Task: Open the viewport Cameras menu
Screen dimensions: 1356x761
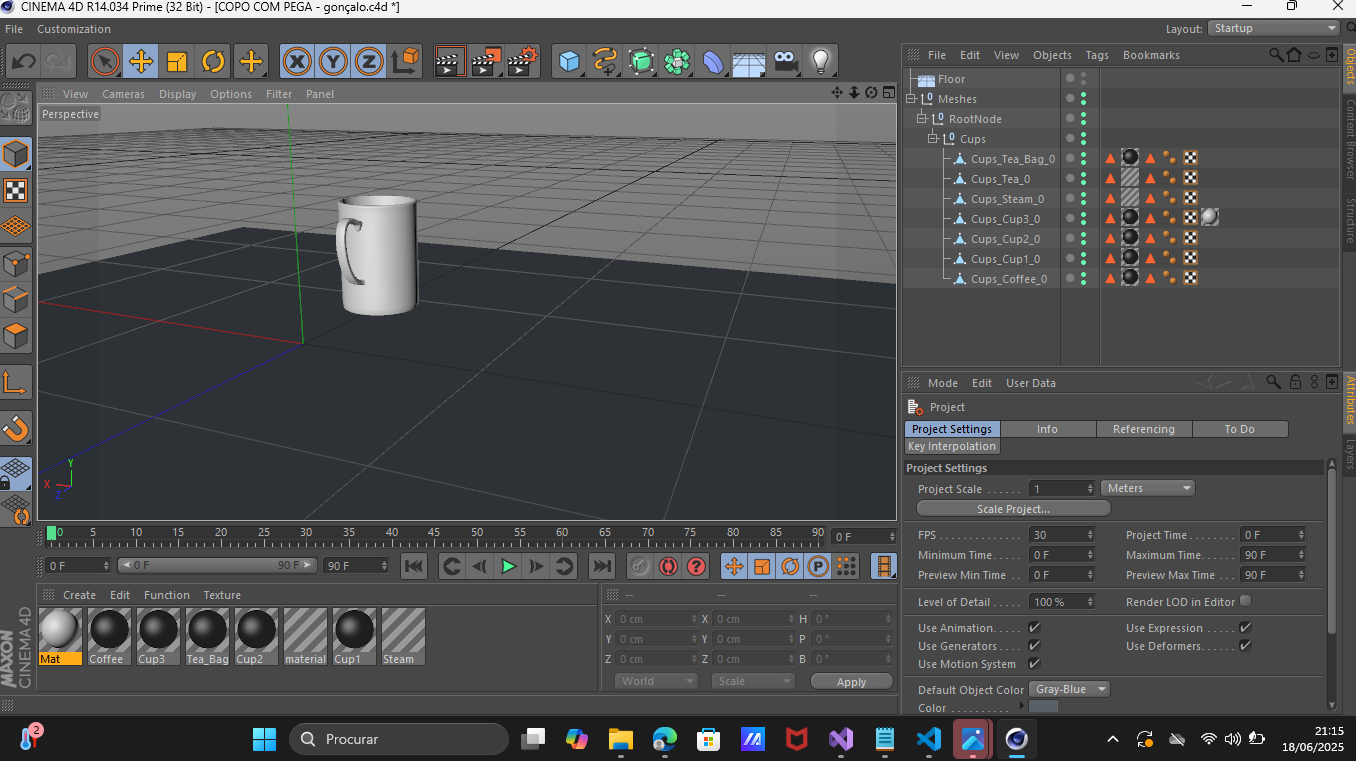Action: pos(123,94)
